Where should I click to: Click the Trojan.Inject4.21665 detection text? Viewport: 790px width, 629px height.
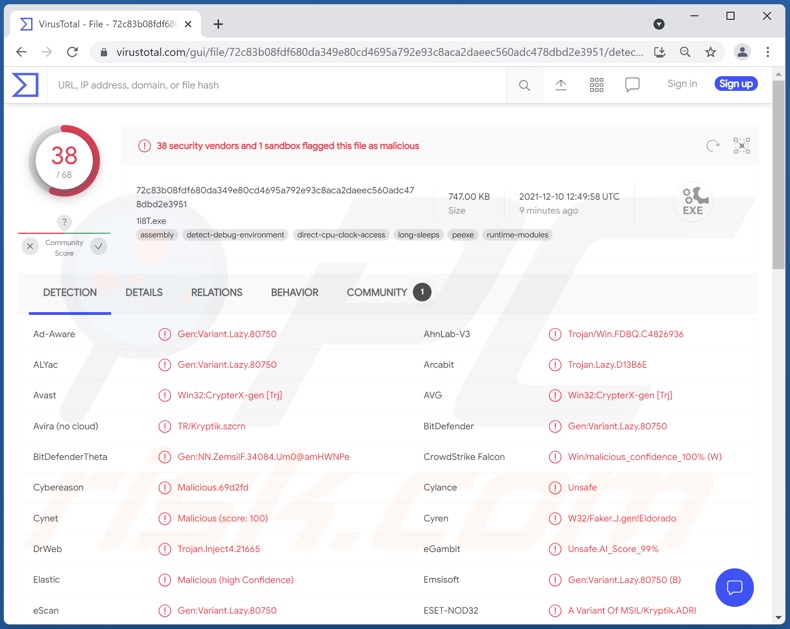click(x=219, y=549)
